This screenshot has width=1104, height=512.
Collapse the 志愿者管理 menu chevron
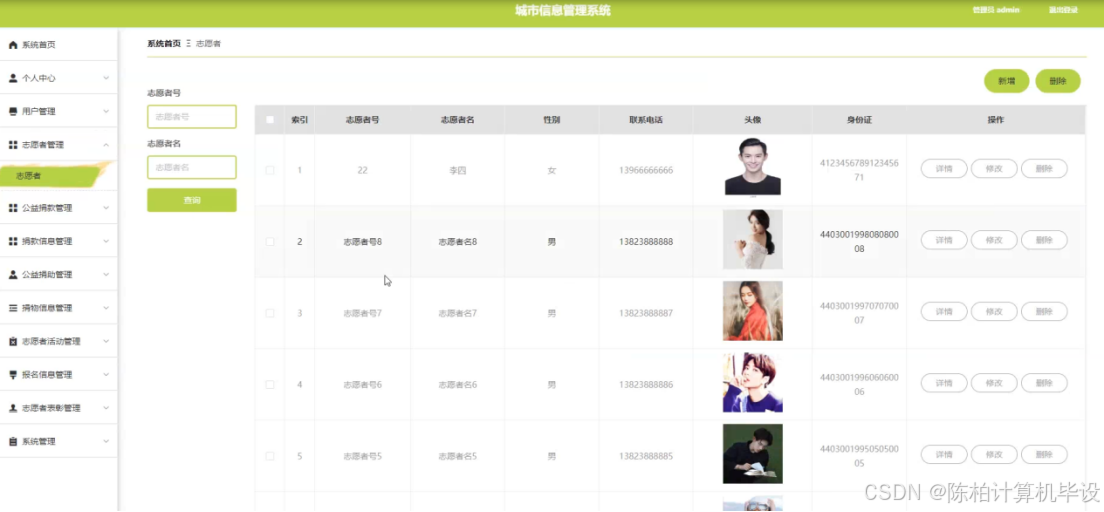[x=106, y=145]
